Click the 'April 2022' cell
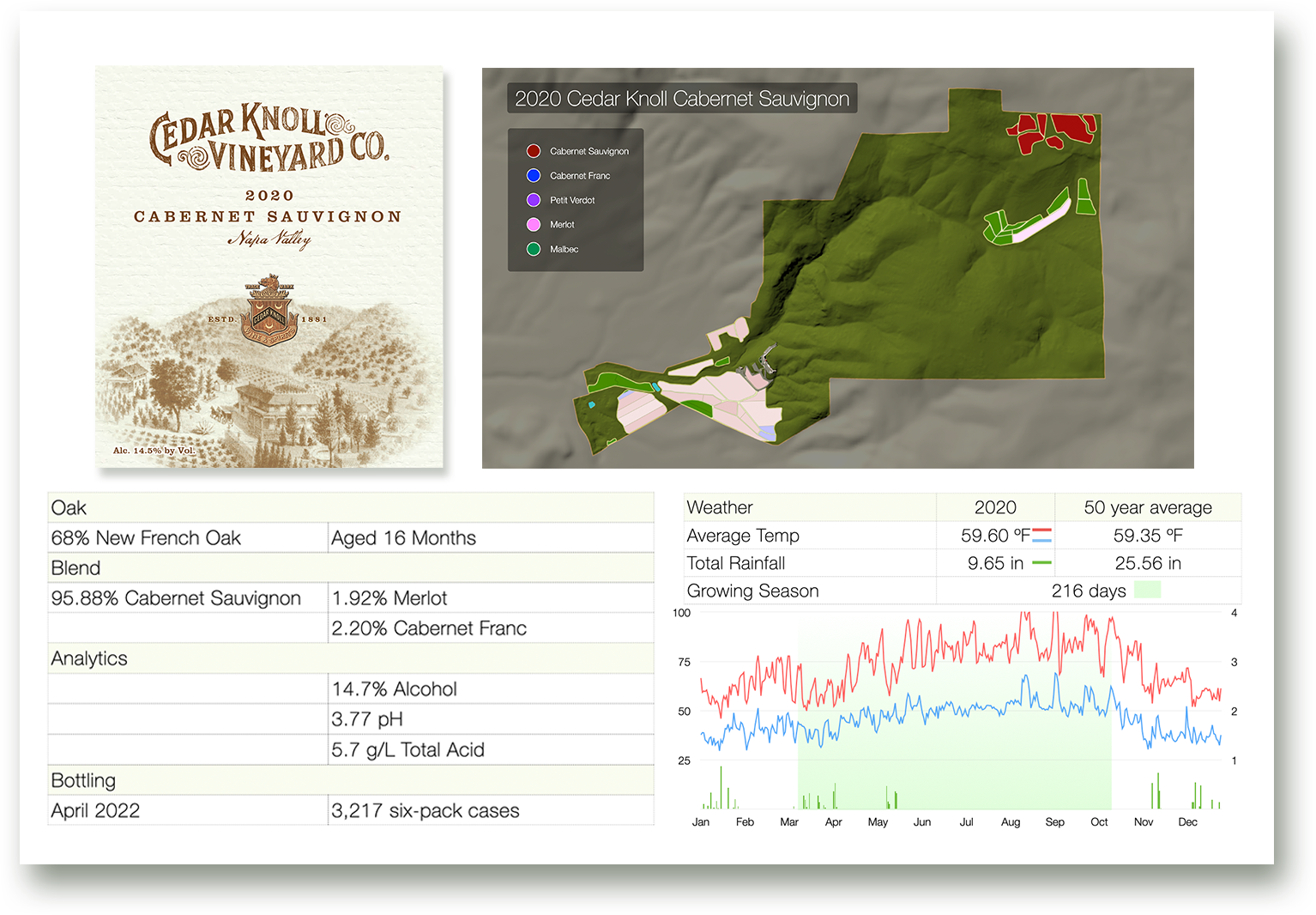1316x915 pixels. point(188,810)
